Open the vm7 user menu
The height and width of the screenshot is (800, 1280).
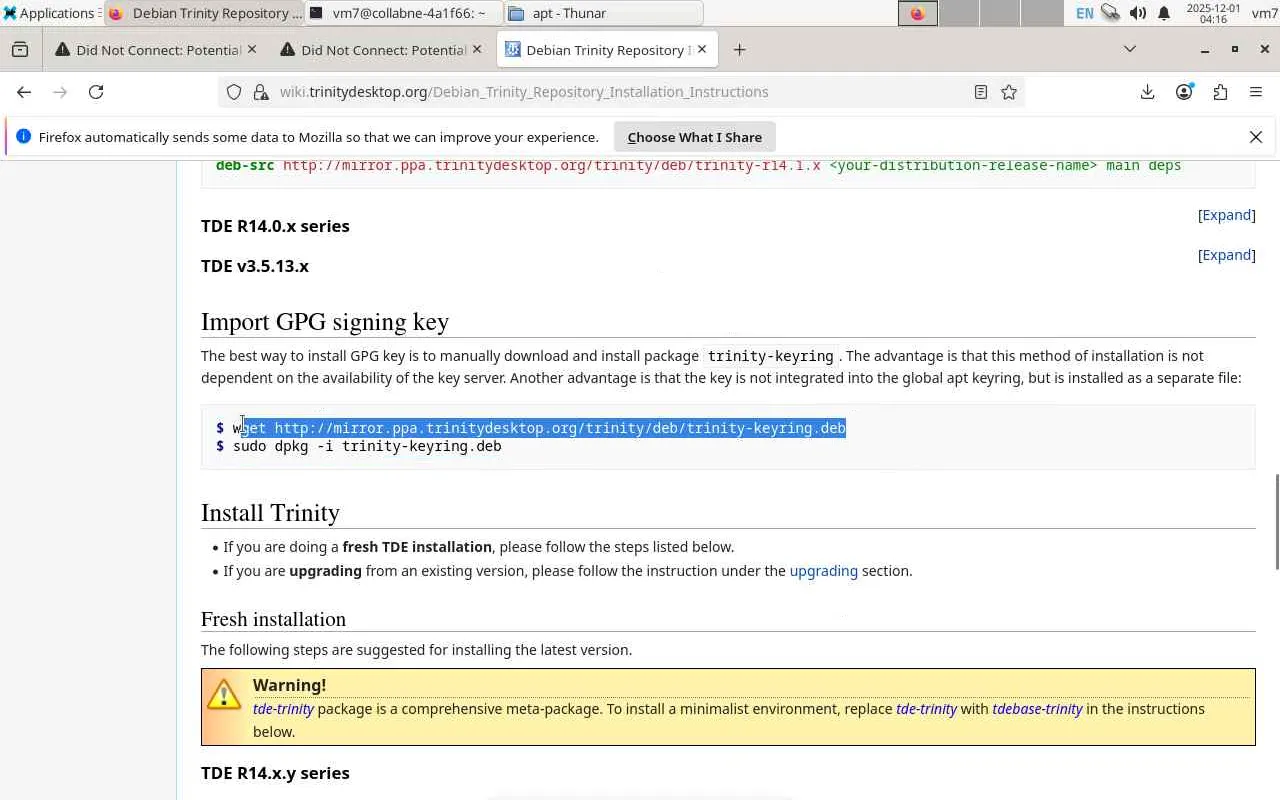[1264, 13]
